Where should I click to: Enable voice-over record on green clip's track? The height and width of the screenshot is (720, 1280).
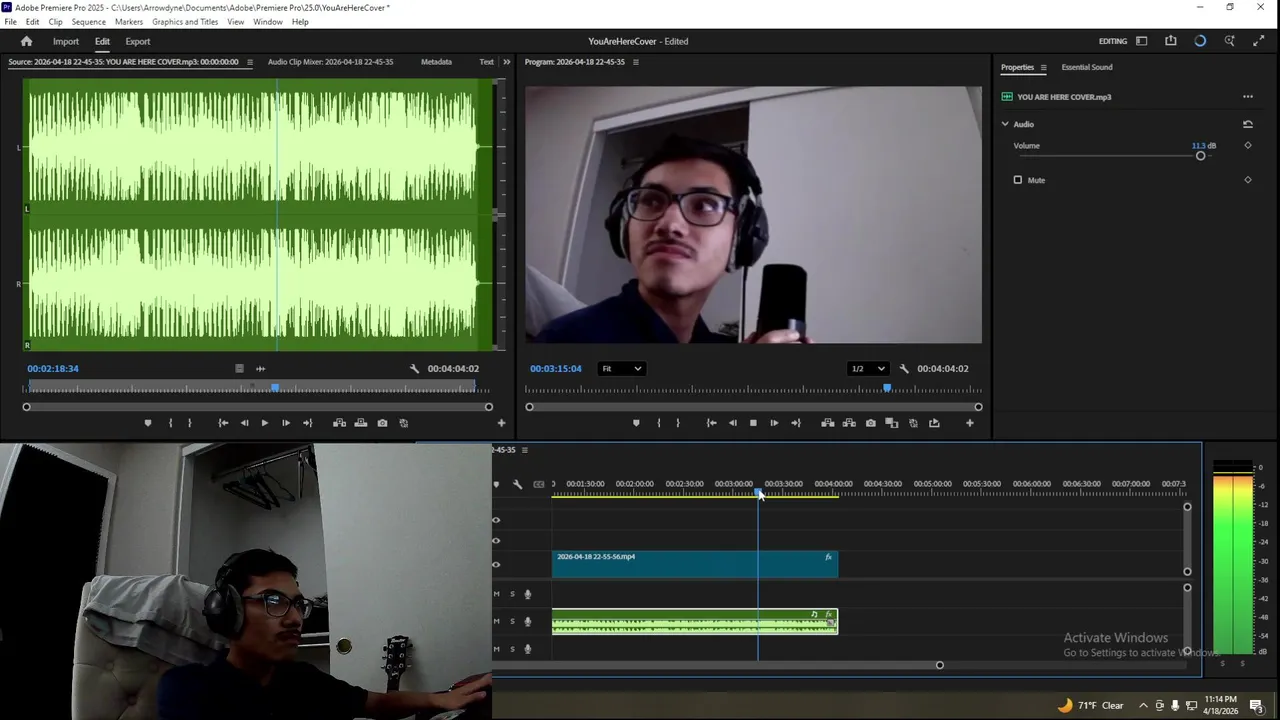coord(528,621)
